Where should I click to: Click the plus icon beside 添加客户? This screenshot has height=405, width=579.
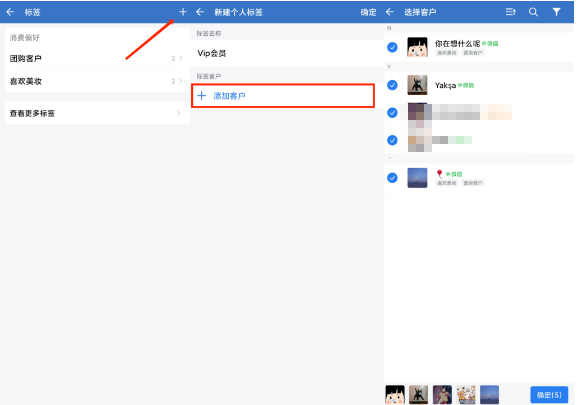pyautogui.click(x=202, y=96)
